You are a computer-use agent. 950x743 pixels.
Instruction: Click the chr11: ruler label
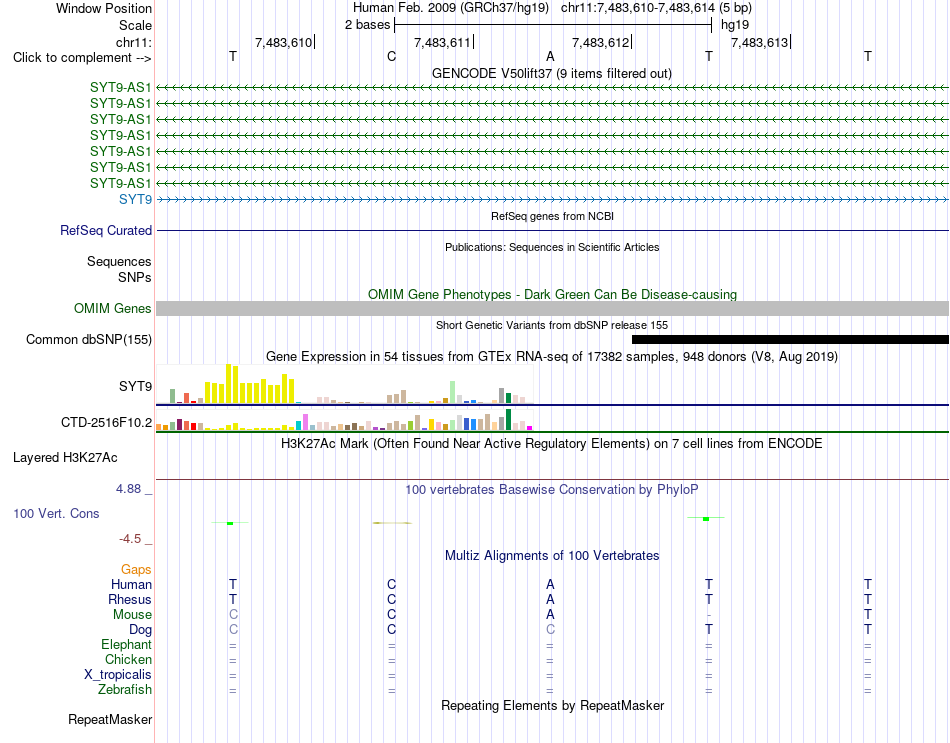pos(134,42)
